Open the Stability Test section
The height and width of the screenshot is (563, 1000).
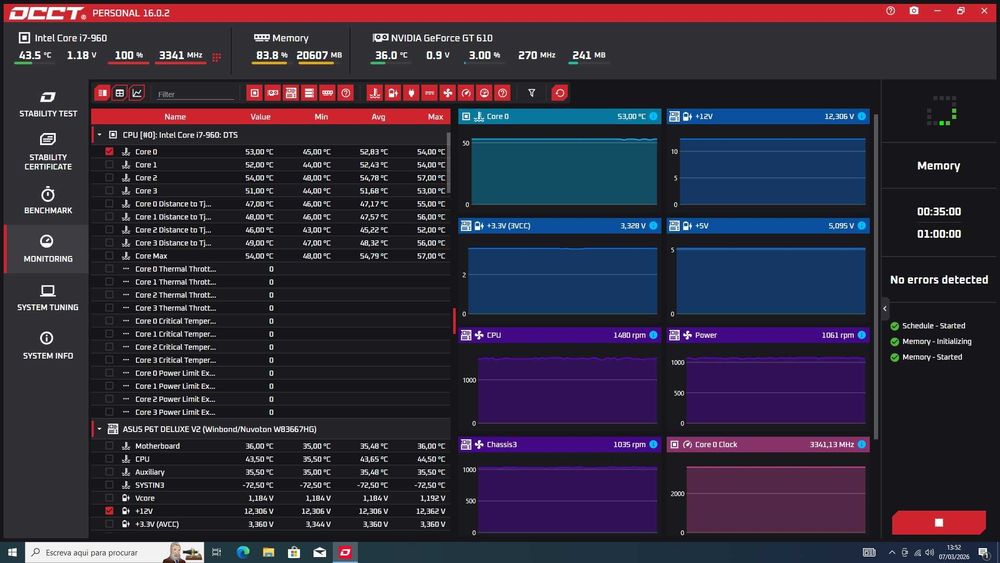pos(47,104)
